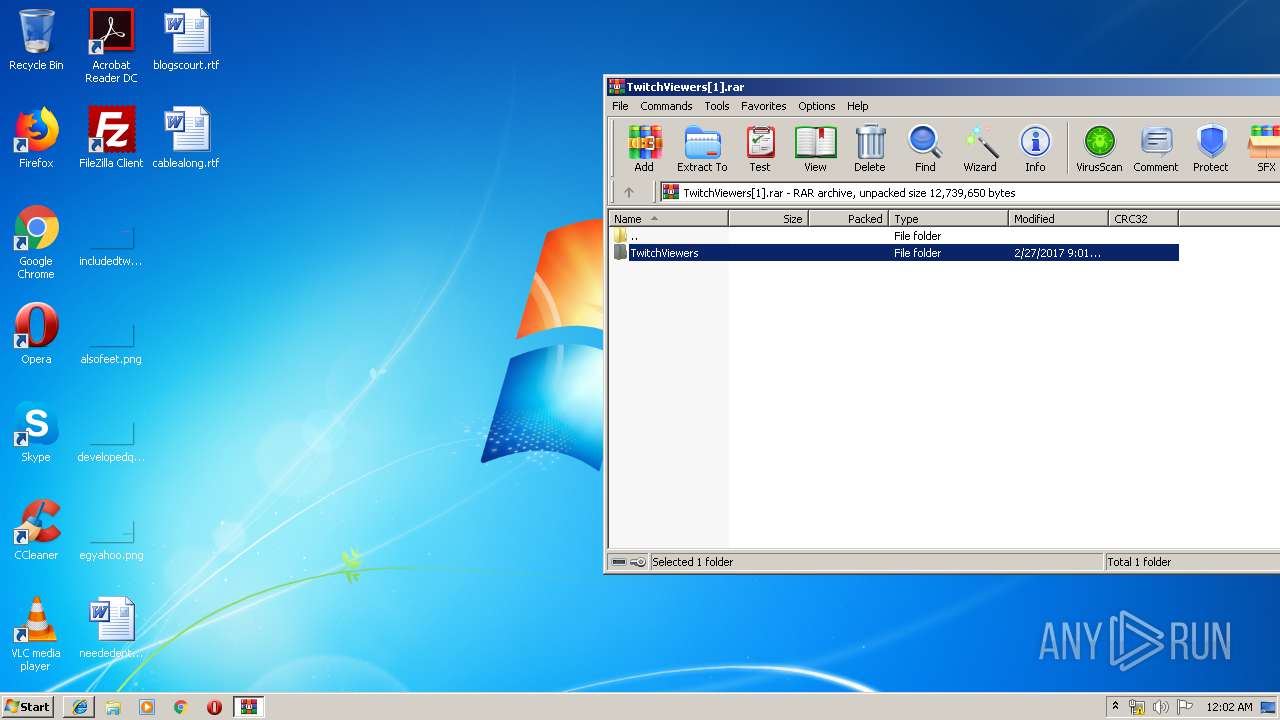Select the Opera desktop shortcut
Image resolution: width=1280 pixels, height=720 pixels.
point(36,334)
